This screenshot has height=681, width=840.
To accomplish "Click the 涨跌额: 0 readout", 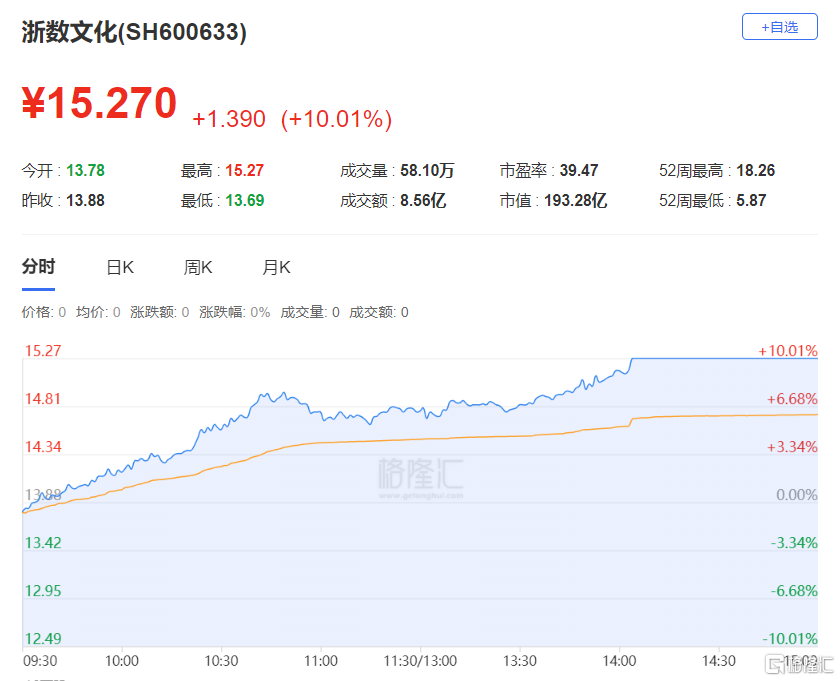I will (x=160, y=312).
